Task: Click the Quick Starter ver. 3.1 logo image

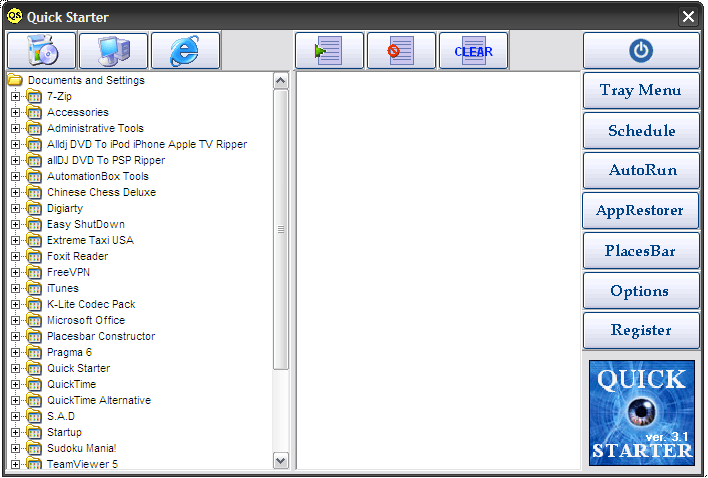Action: coord(642,413)
